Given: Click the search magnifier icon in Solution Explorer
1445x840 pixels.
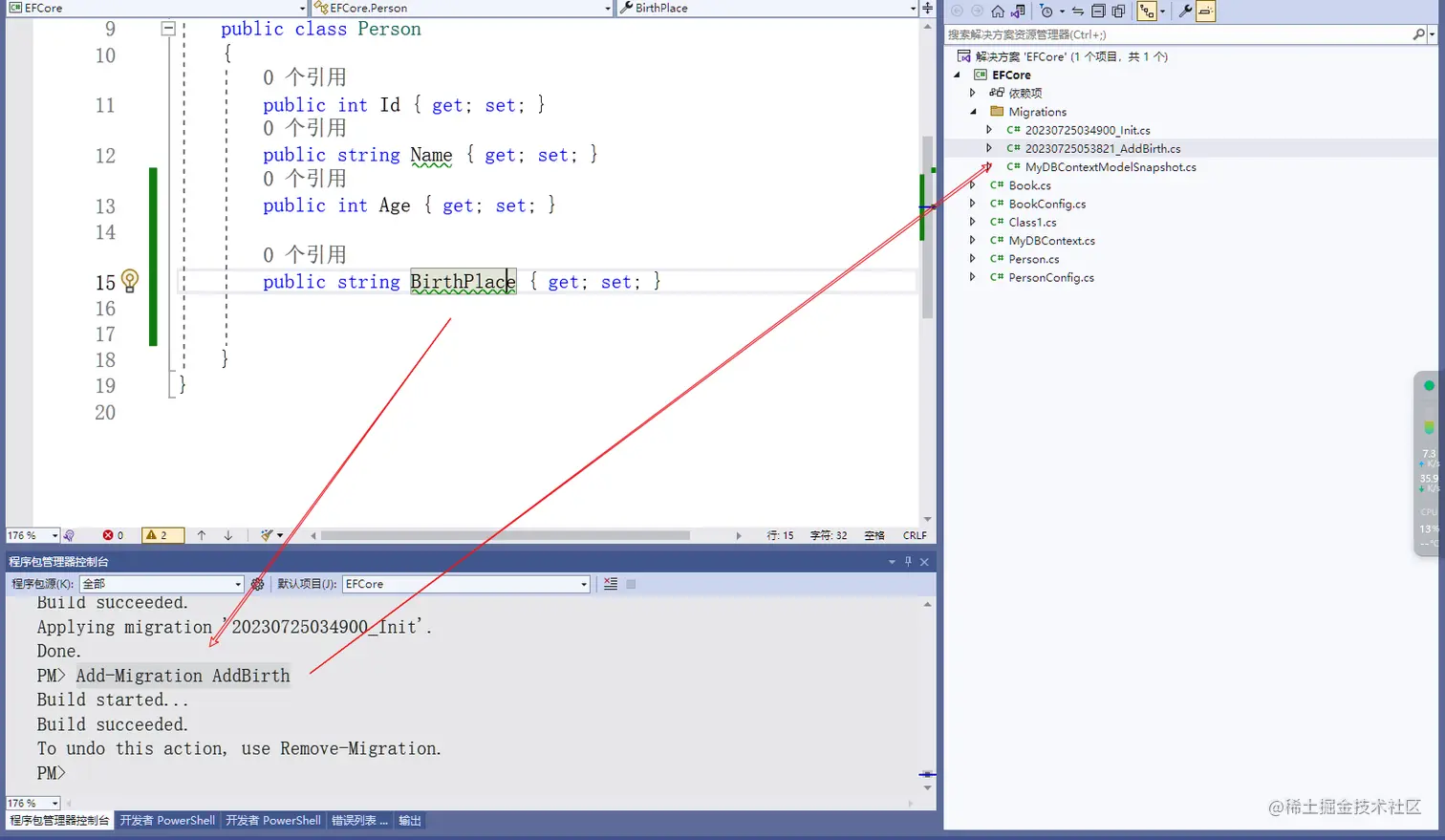Looking at the screenshot, I should coord(1418,34).
